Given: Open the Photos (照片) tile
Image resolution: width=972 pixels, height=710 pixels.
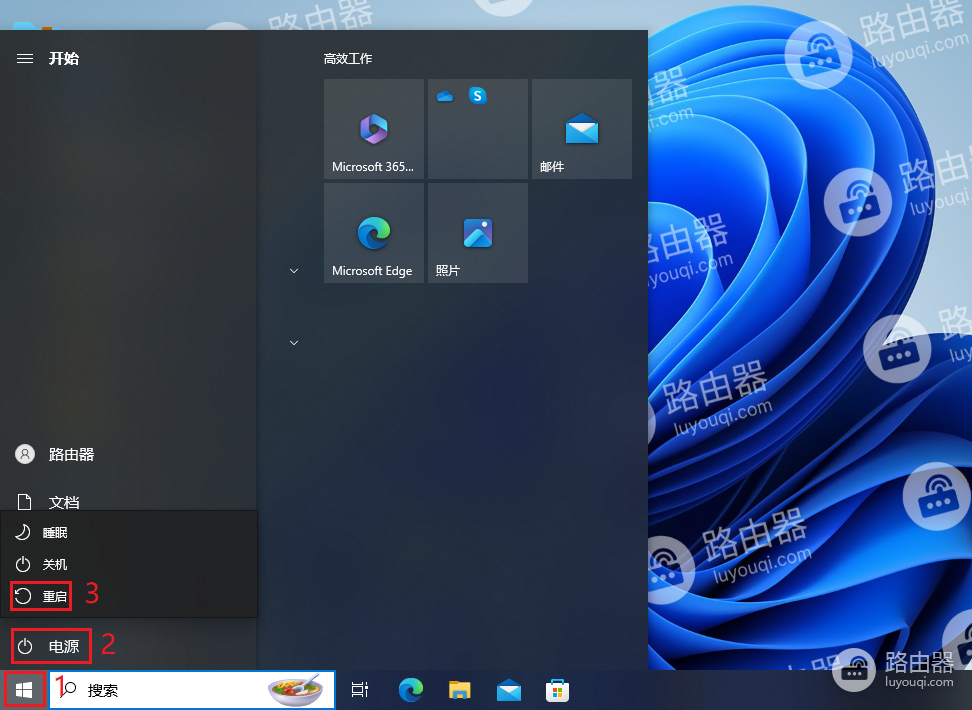Looking at the screenshot, I should pyautogui.click(x=478, y=233).
